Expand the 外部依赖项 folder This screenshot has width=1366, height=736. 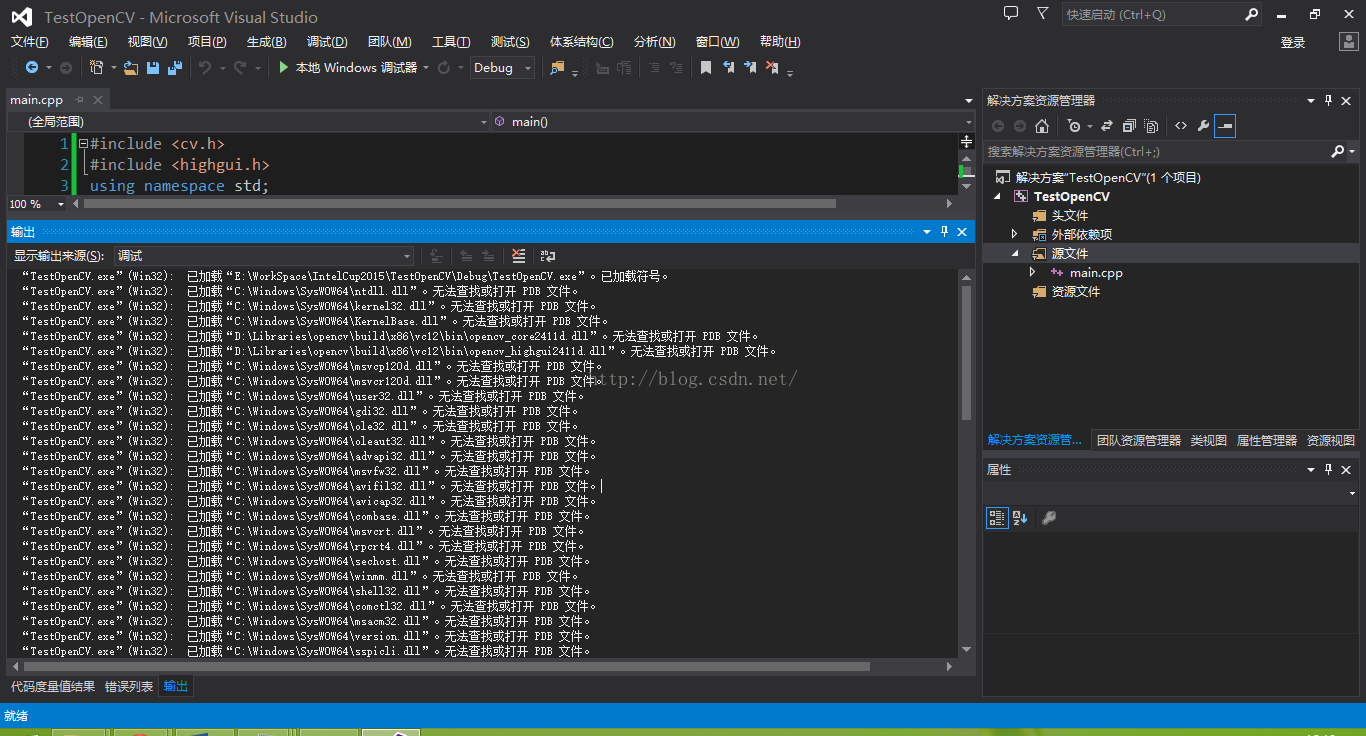[1015, 234]
